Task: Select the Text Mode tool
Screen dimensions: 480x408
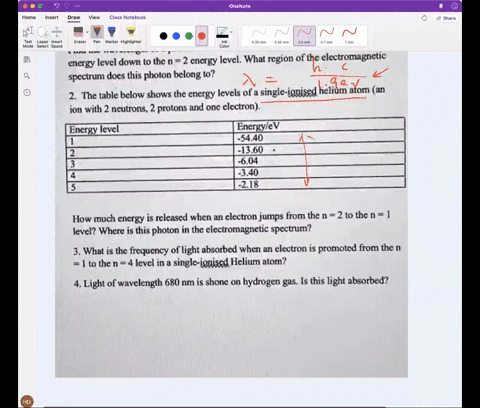Action: coord(28,36)
